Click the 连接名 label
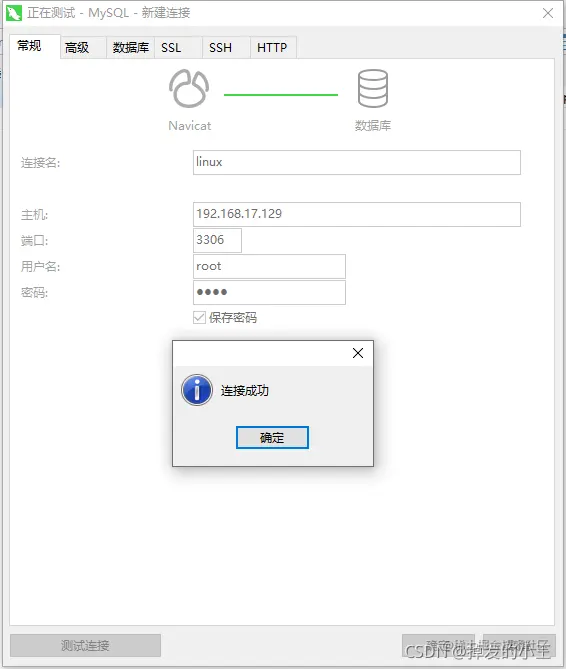 tap(41, 163)
